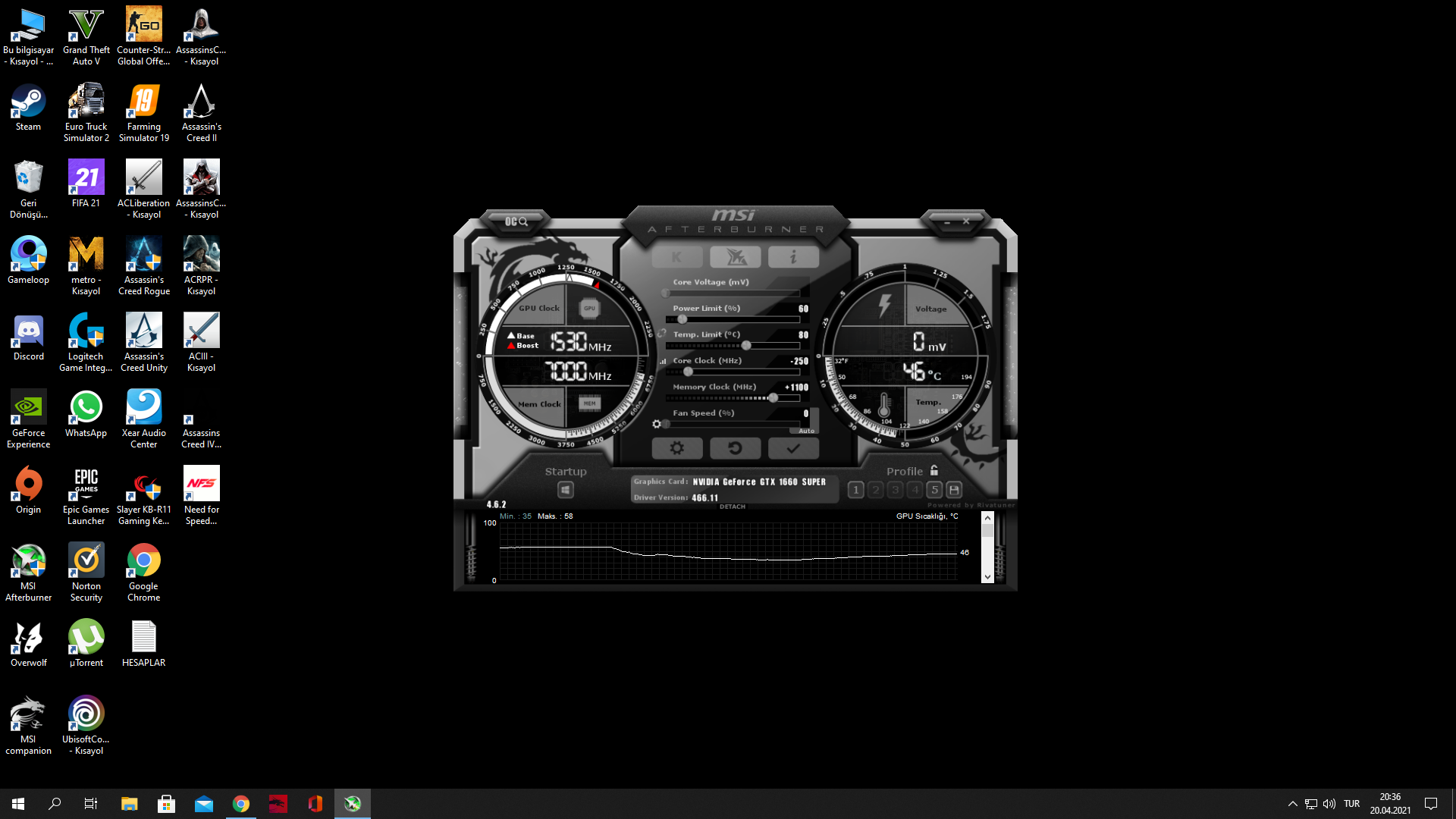Toggle apply overclock at Windows startup
Screen dimensions: 1456x819
pos(566,490)
